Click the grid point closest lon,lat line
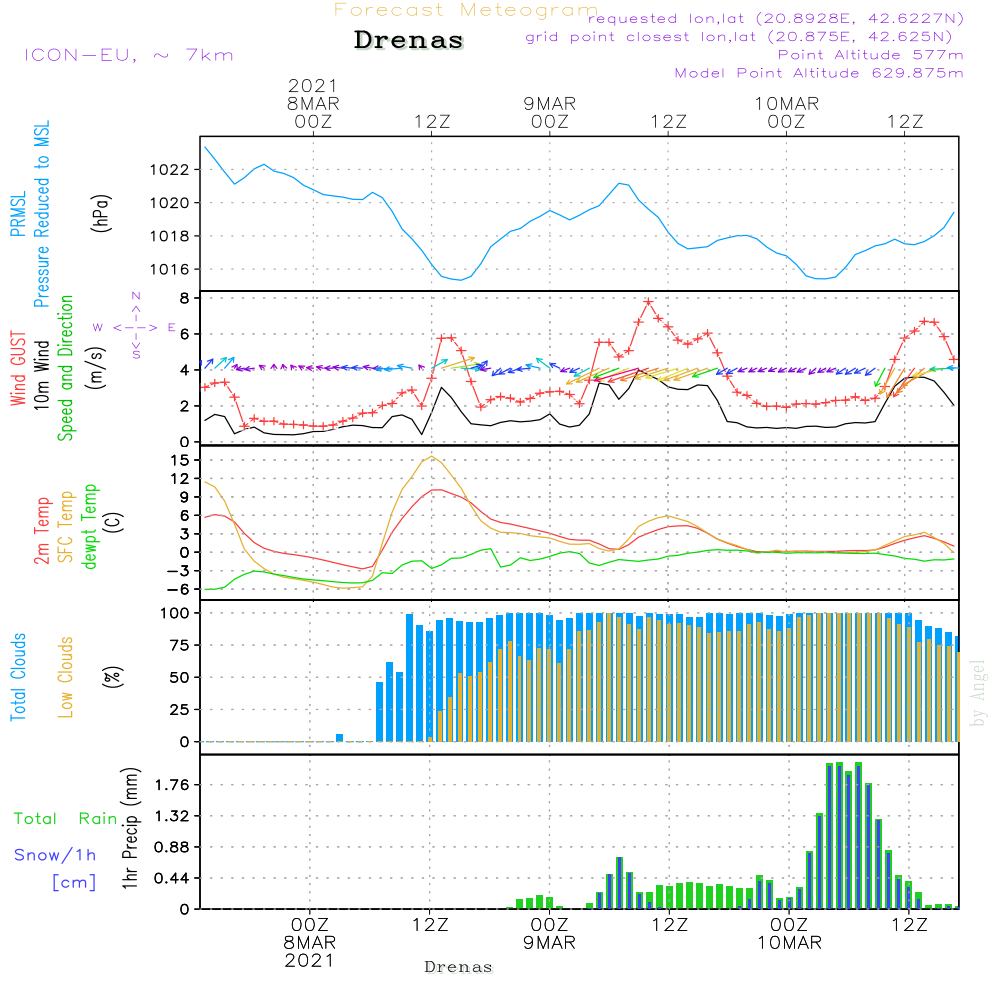This screenshot has width=1000, height=1000. pyautogui.click(x=745, y=37)
